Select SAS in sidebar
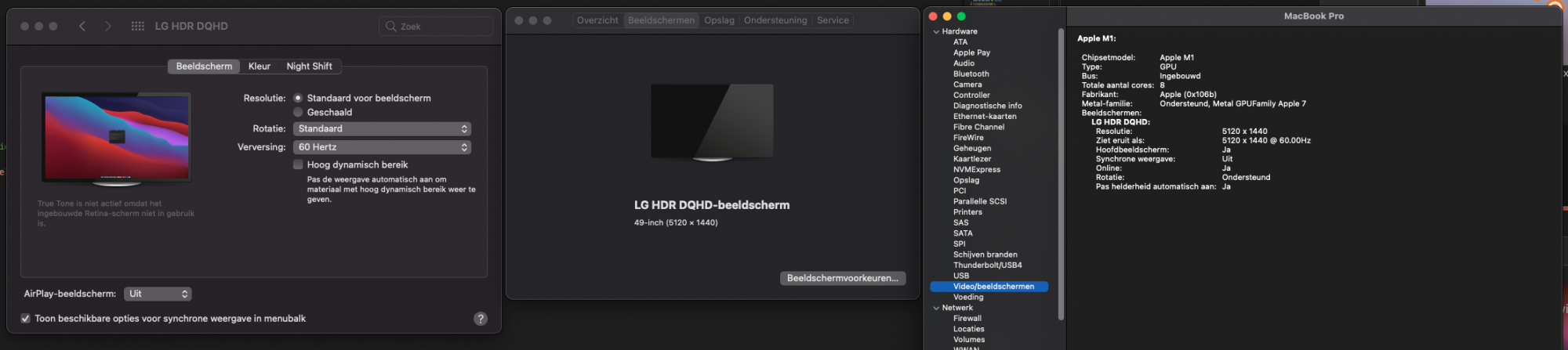The height and width of the screenshot is (350, 1568). [960, 222]
